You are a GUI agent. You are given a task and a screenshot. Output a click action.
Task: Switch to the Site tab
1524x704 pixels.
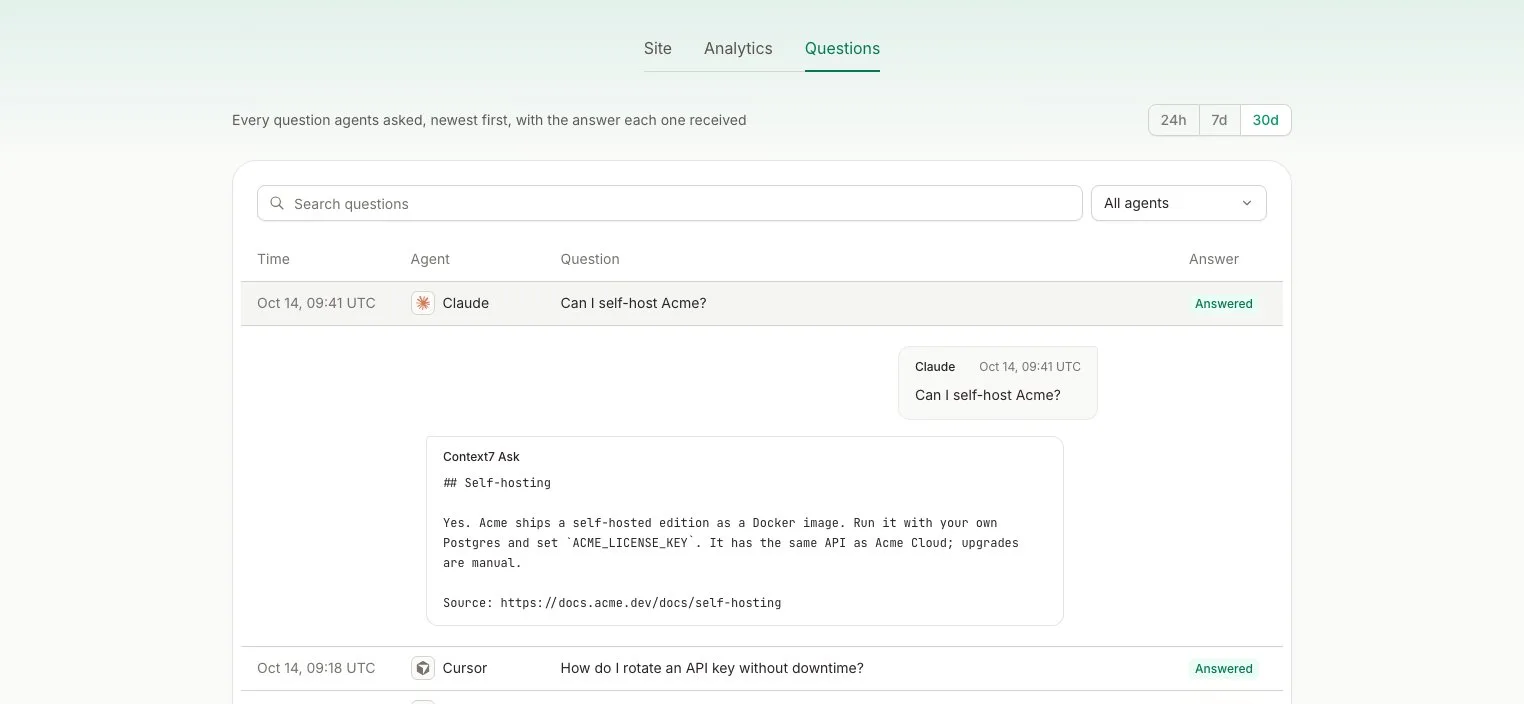click(657, 48)
